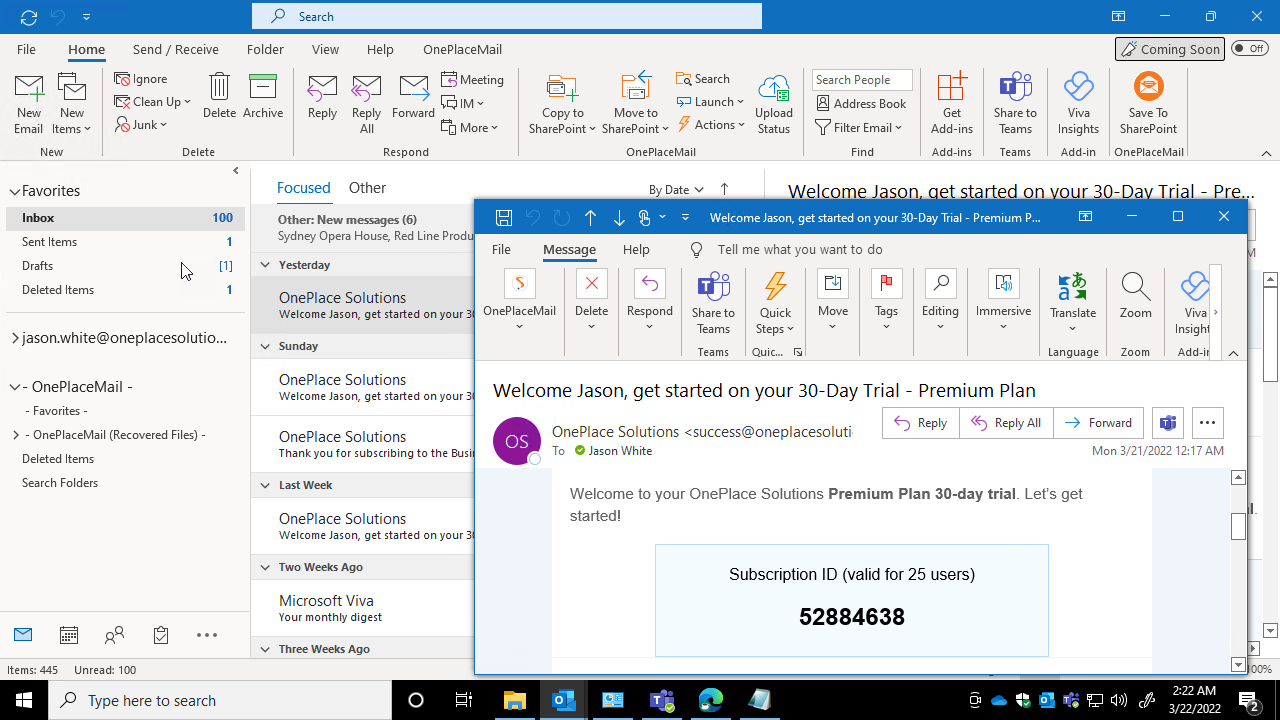The width and height of the screenshot is (1280, 720).
Task: Open Actions dropdown in OnePlaceMail group
Action: tap(711, 125)
